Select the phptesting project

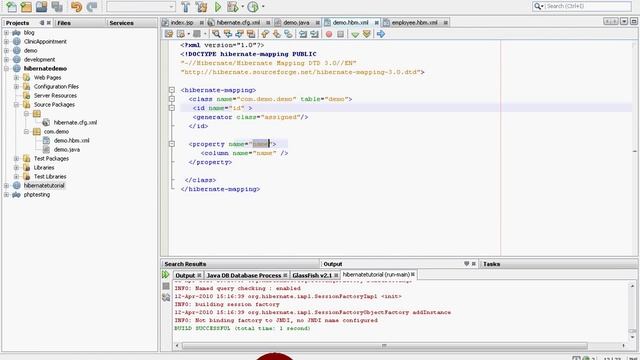pyautogui.click(x=37, y=195)
